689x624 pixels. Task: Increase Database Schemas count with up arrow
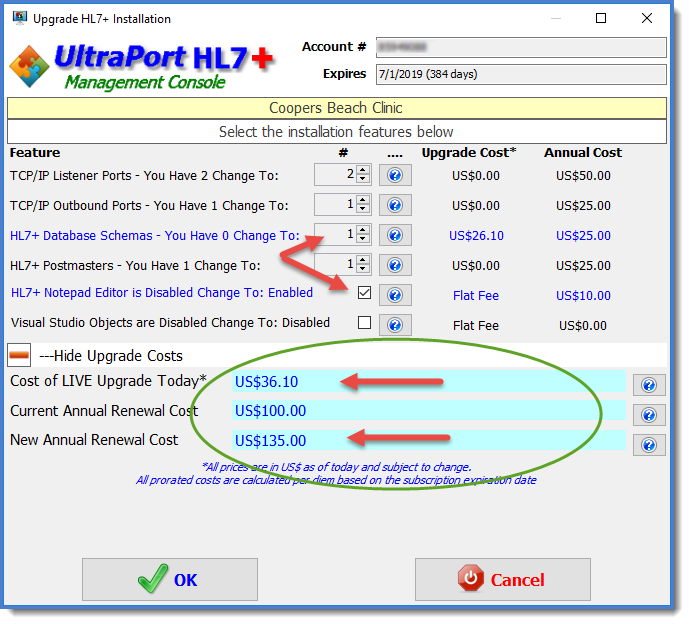[x=363, y=230]
